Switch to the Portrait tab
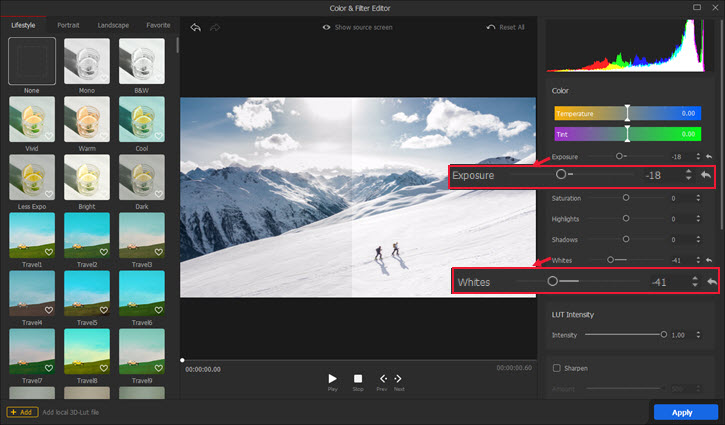 [69, 24]
